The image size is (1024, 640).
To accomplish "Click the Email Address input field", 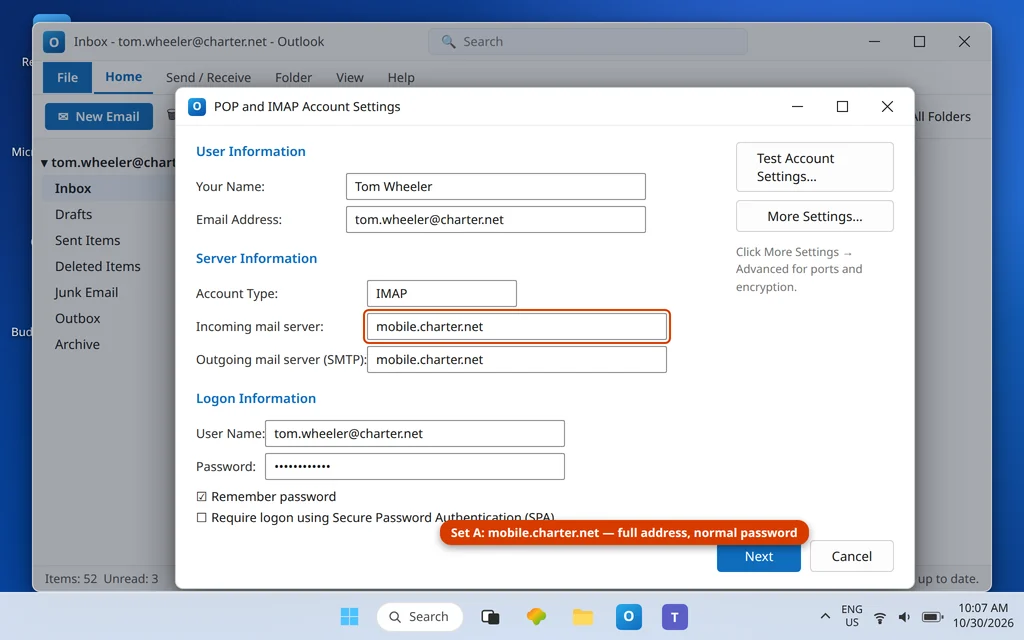I will pyautogui.click(x=496, y=219).
